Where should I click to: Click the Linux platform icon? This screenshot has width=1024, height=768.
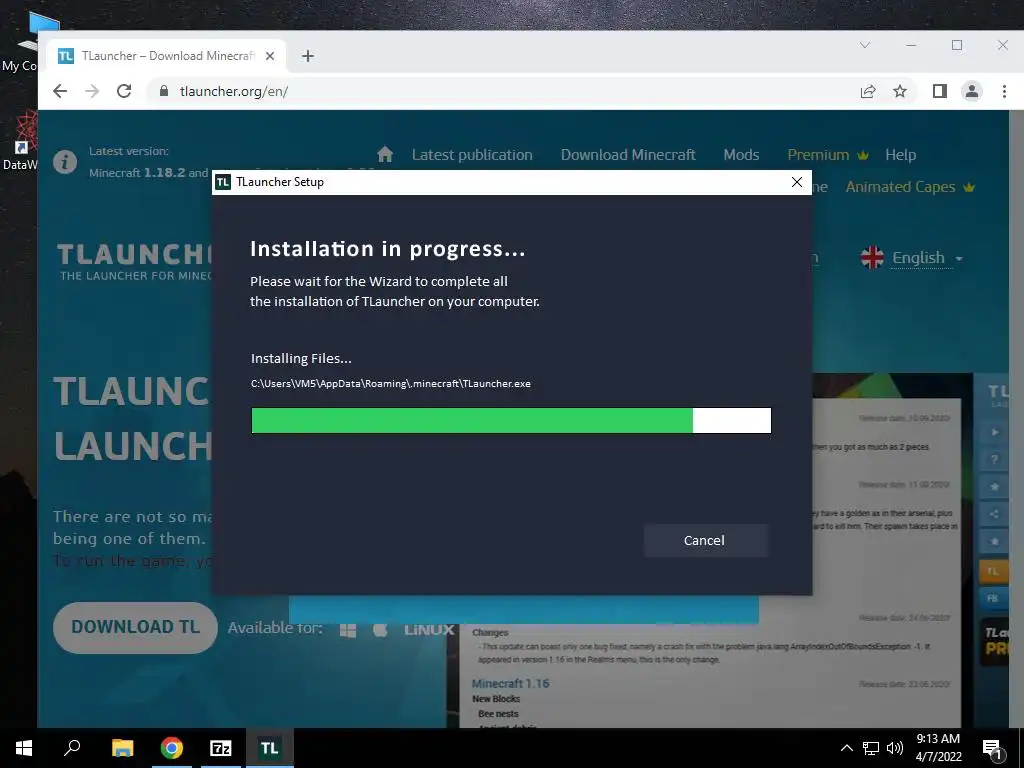(x=429, y=630)
